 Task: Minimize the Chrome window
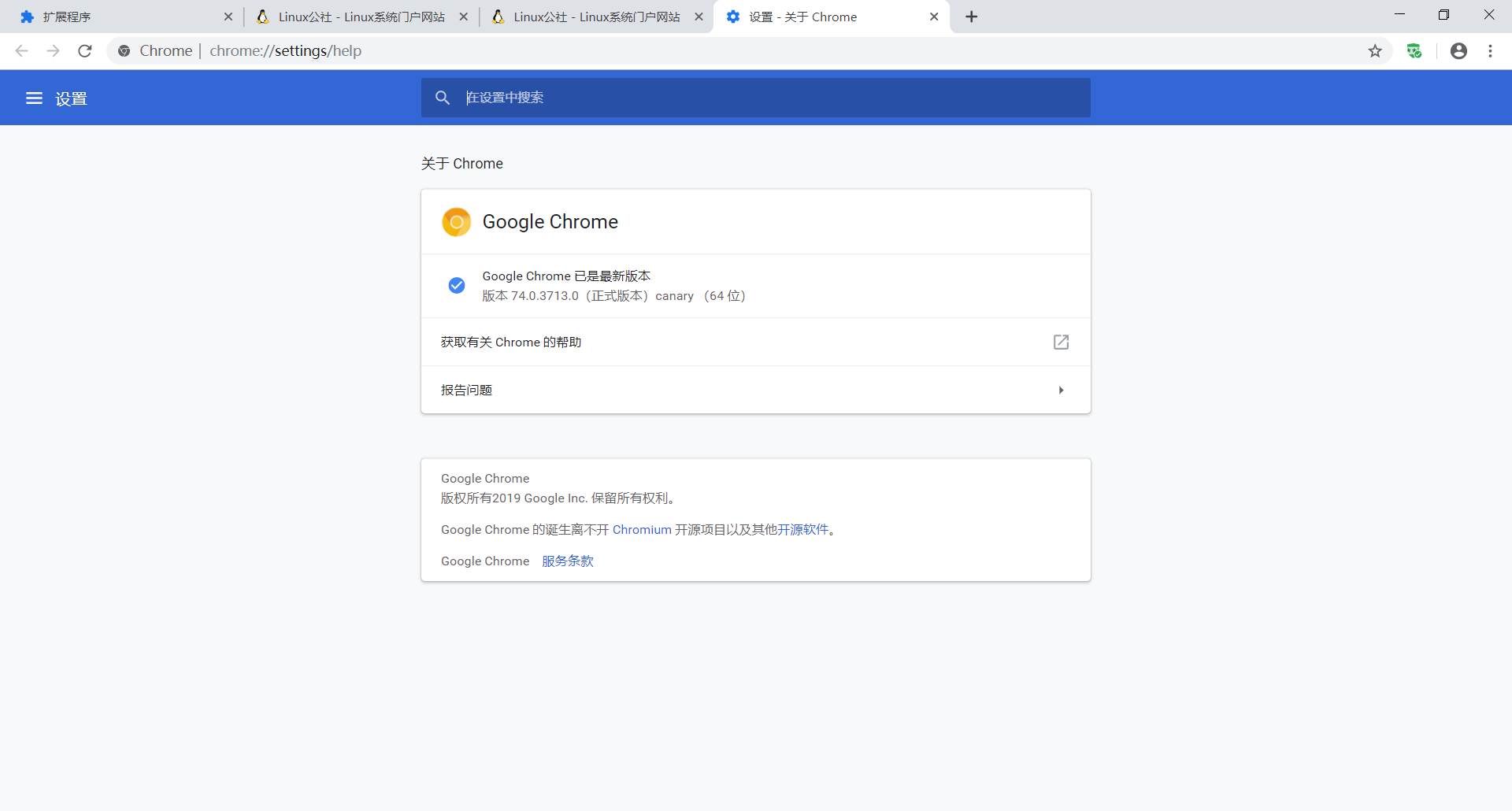[x=1399, y=15]
